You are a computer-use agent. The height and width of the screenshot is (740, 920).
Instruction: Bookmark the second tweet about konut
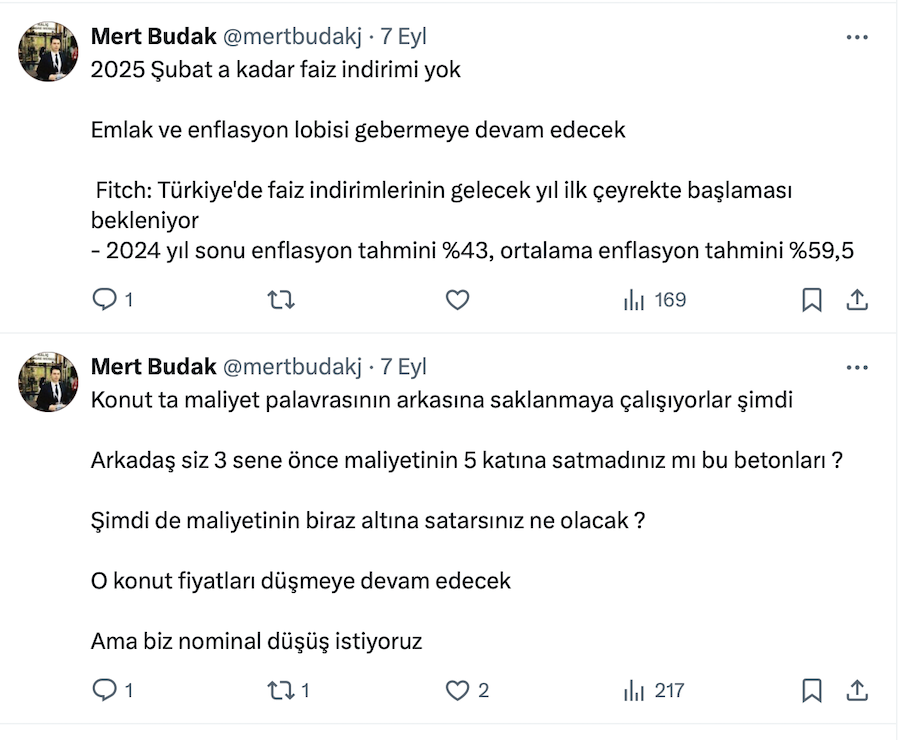tap(812, 690)
